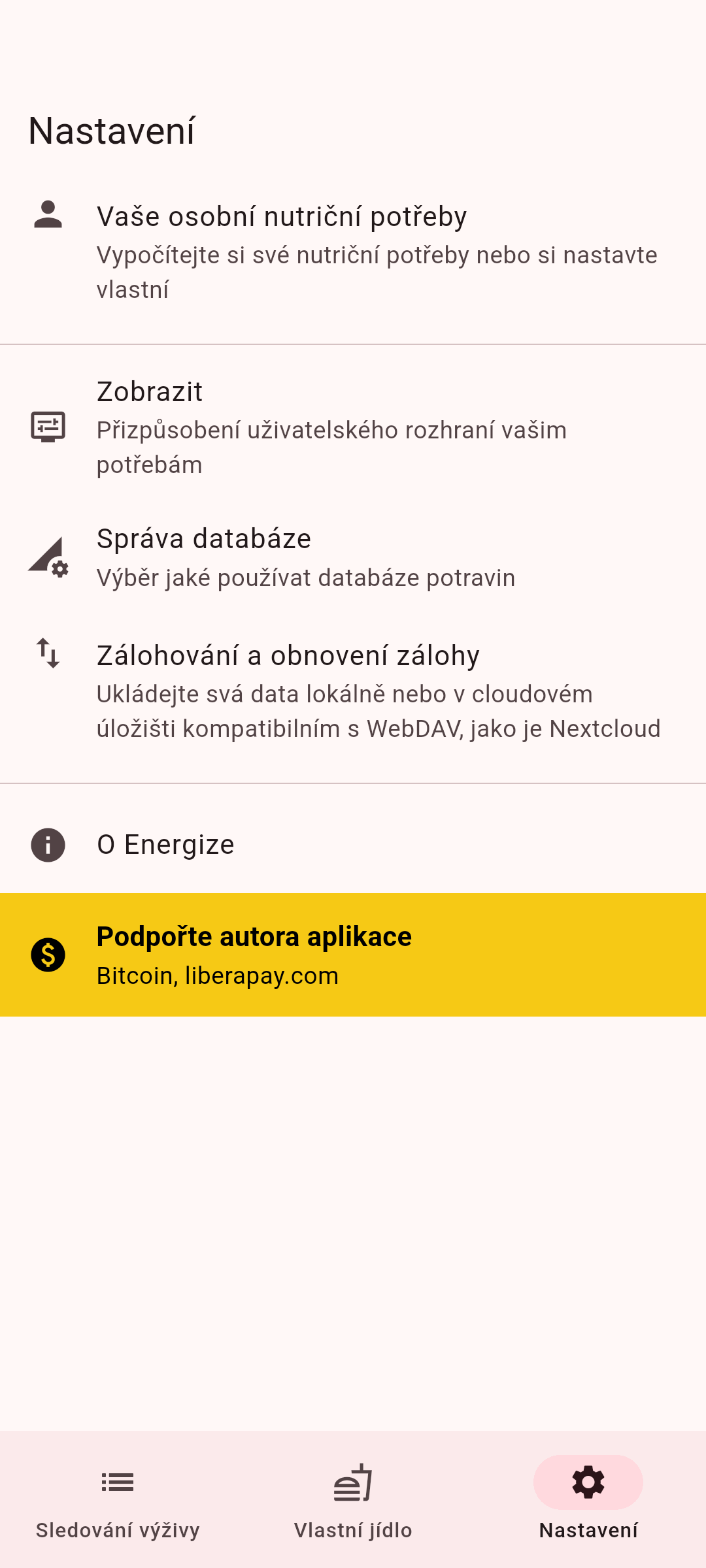This screenshot has height=1568, width=706.
Task: Select the Nastavení tab label
Action: tap(588, 1530)
